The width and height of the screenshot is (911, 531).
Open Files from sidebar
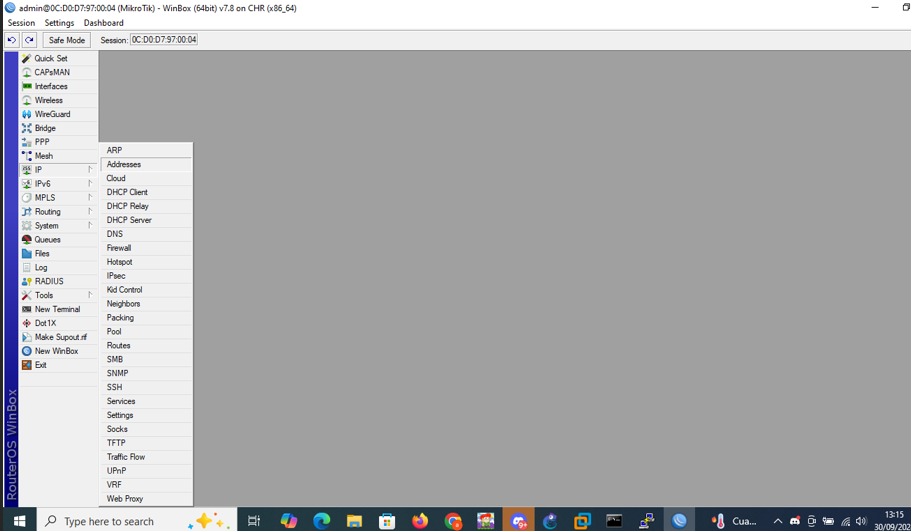coord(58,253)
